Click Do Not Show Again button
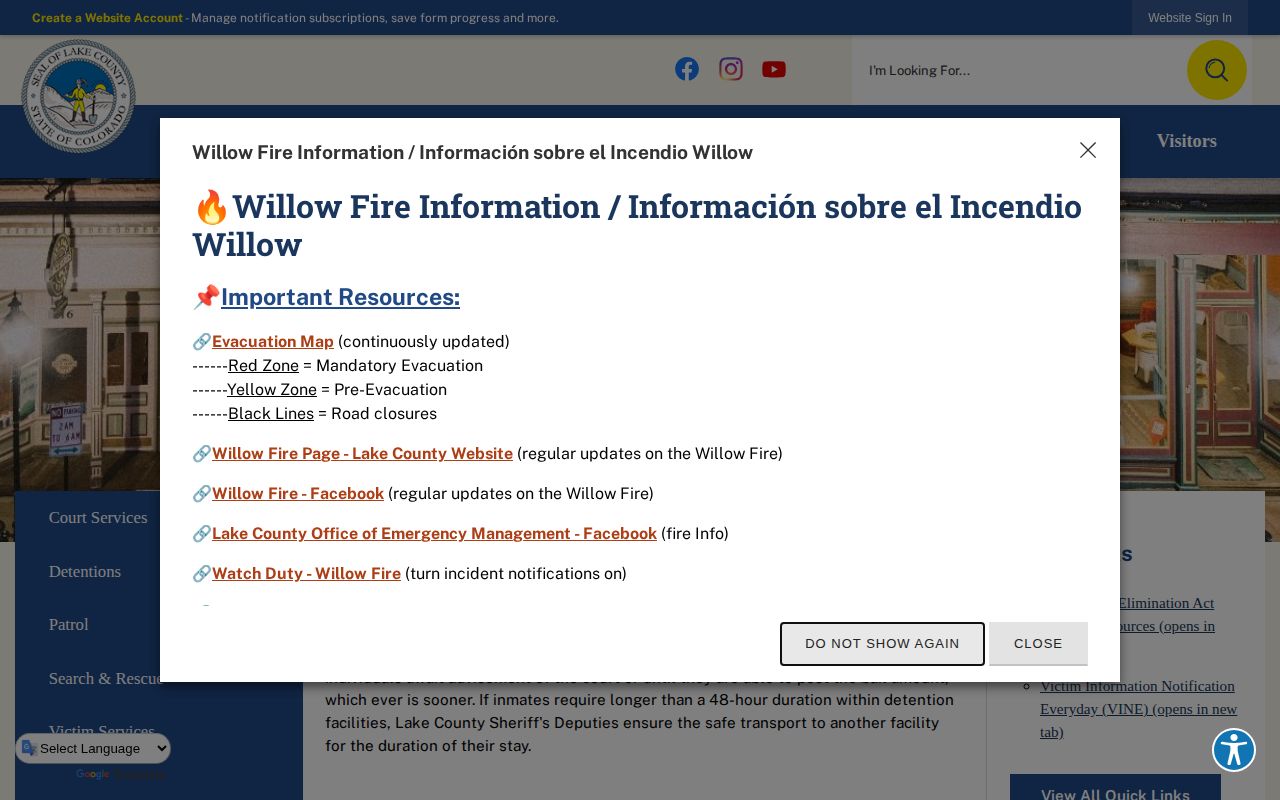This screenshot has width=1280, height=800. coord(882,644)
